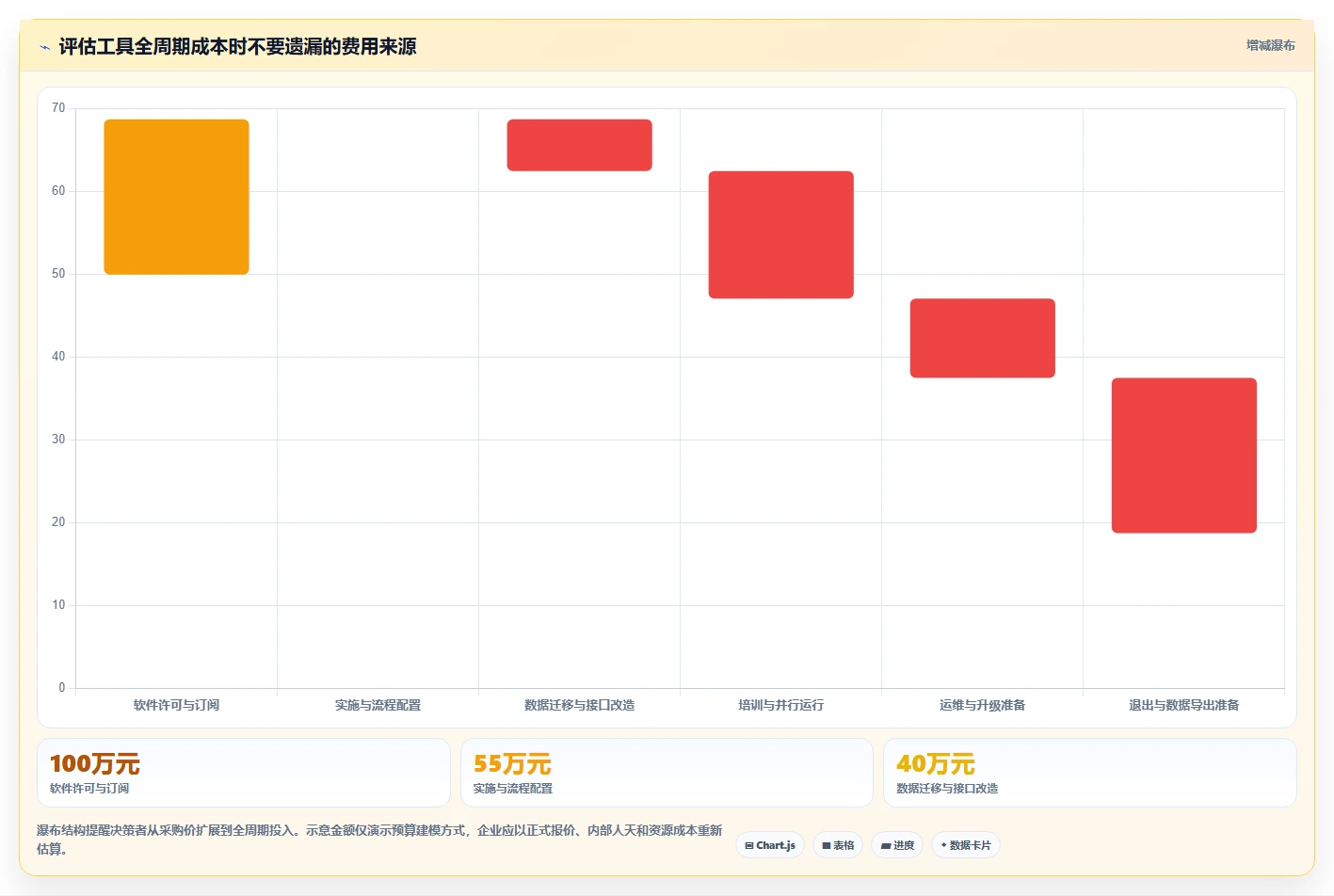Click the 培训与并行运行 x-axis label

coord(780,705)
